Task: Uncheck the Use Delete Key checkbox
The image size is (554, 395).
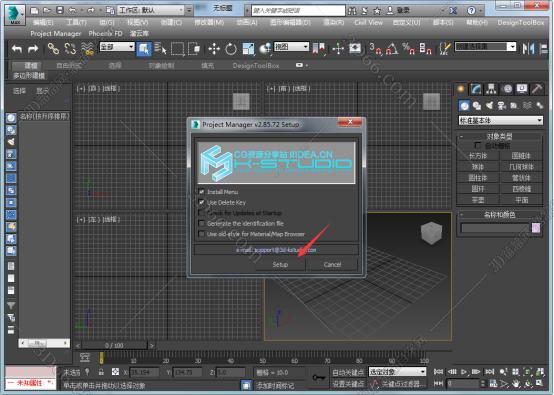Action: click(x=201, y=202)
